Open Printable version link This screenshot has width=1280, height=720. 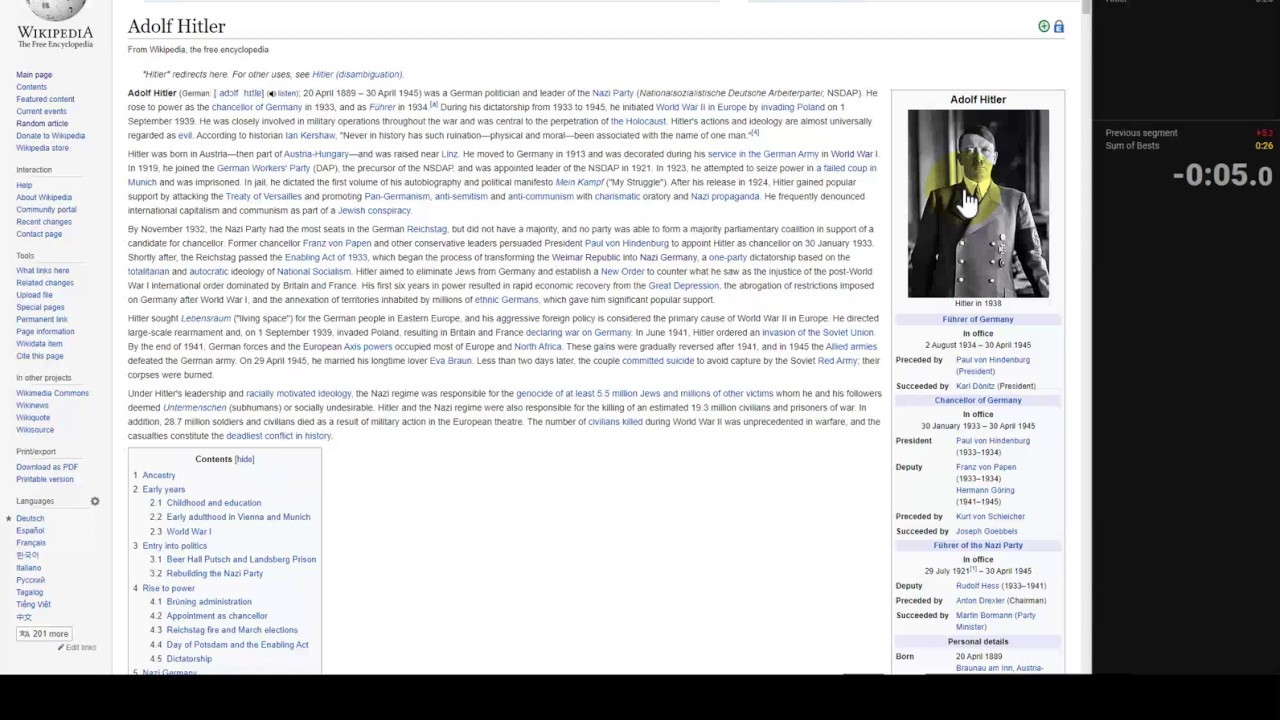pos(45,479)
